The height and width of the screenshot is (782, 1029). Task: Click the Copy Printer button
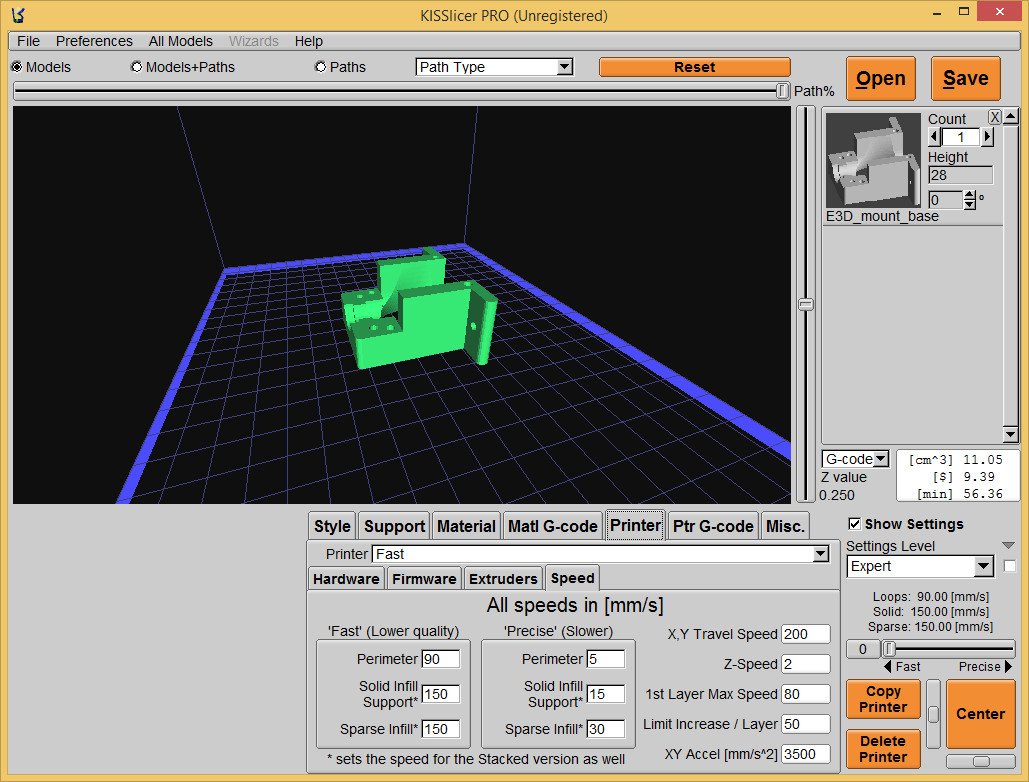point(883,699)
